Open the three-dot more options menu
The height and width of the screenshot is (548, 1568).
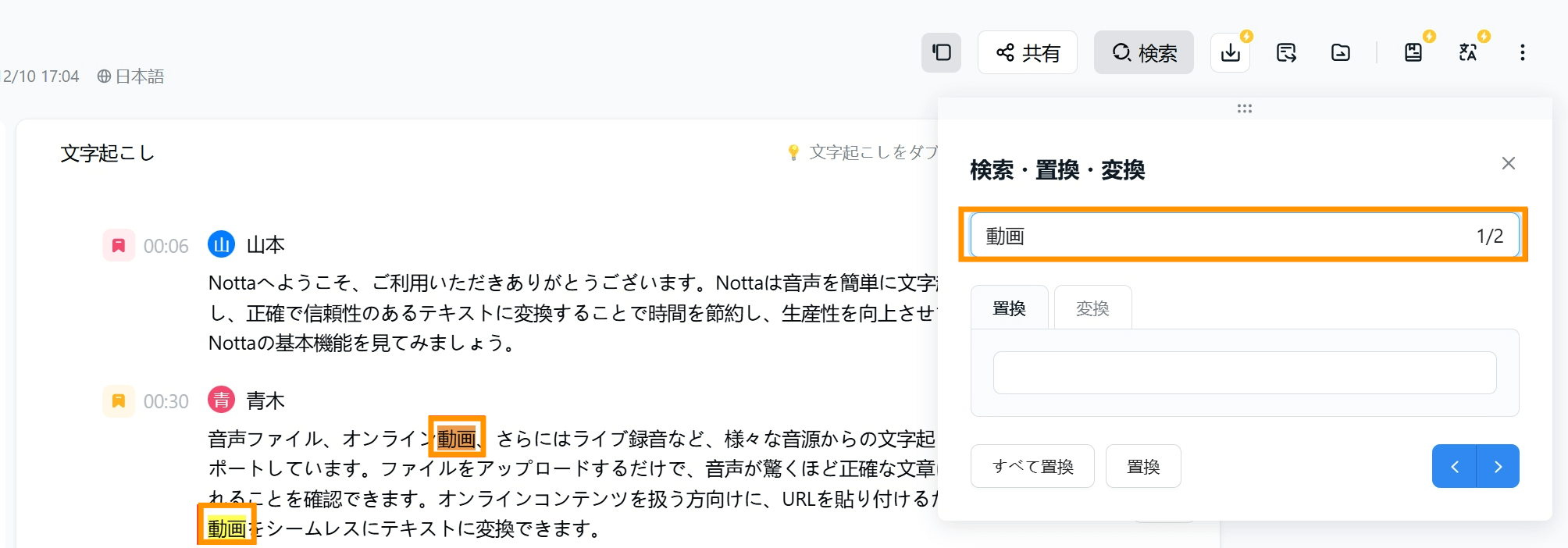click(x=1523, y=52)
